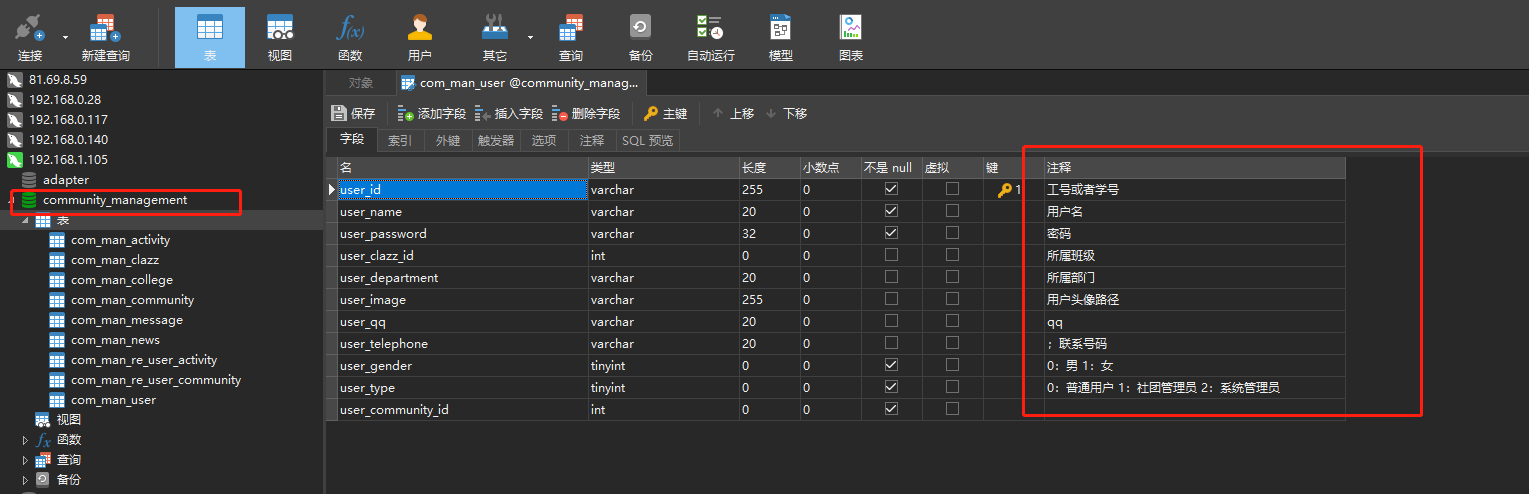1529x494 pixels.
Task: Switch to the 注释 tab
Action: click(592, 141)
